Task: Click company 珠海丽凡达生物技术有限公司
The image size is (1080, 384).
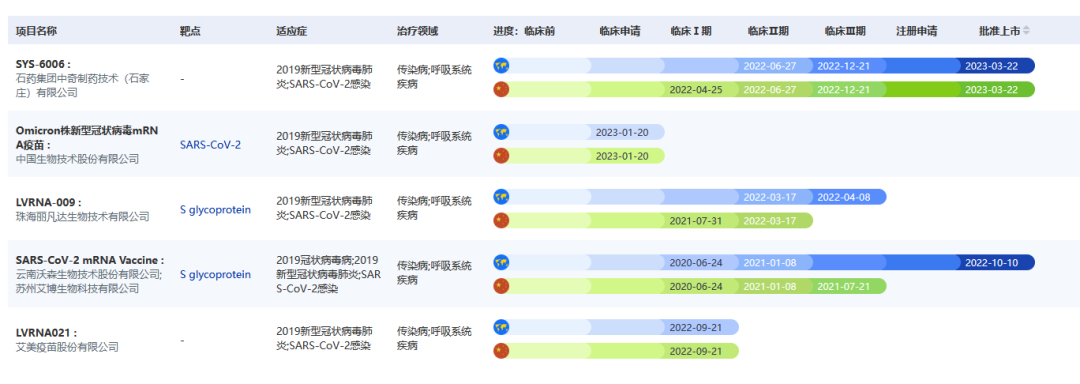Action: click(83, 217)
